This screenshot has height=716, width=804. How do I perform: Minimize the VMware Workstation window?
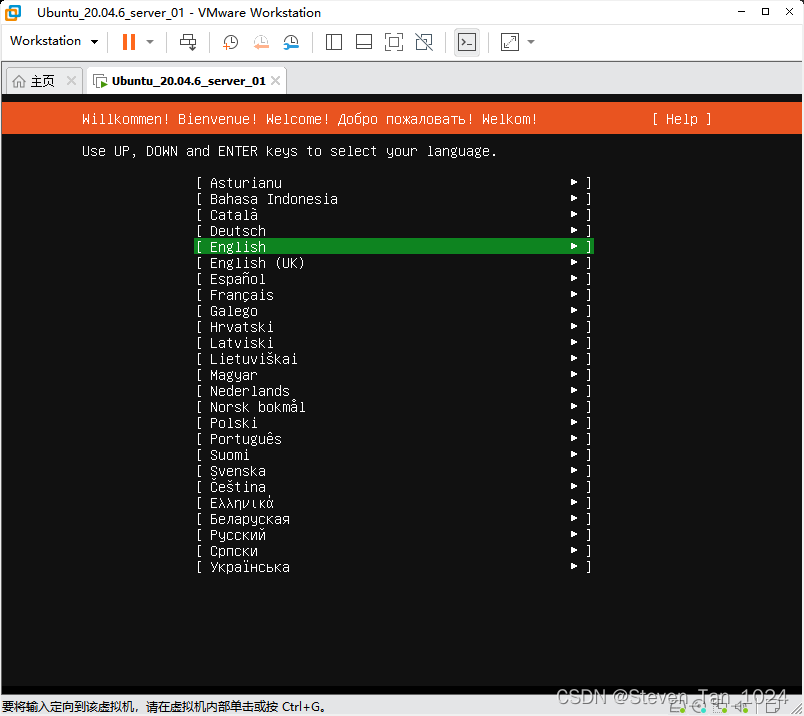point(741,12)
